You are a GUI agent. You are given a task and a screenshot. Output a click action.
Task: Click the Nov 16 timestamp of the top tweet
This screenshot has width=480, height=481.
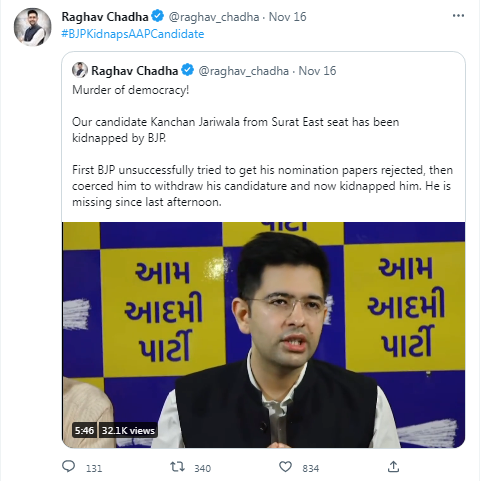288,17
